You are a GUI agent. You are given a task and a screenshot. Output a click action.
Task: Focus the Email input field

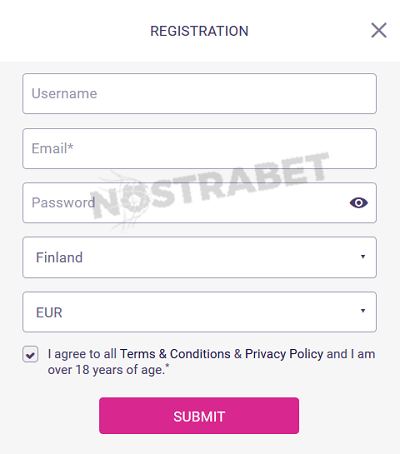pyautogui.click(x=200, y=148)
